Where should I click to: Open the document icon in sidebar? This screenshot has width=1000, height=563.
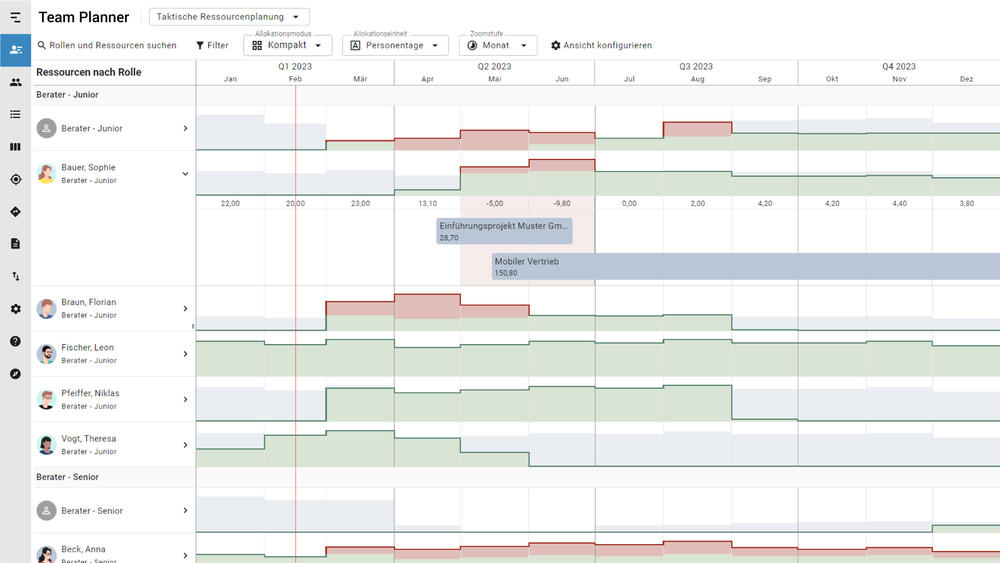point(15,244)
